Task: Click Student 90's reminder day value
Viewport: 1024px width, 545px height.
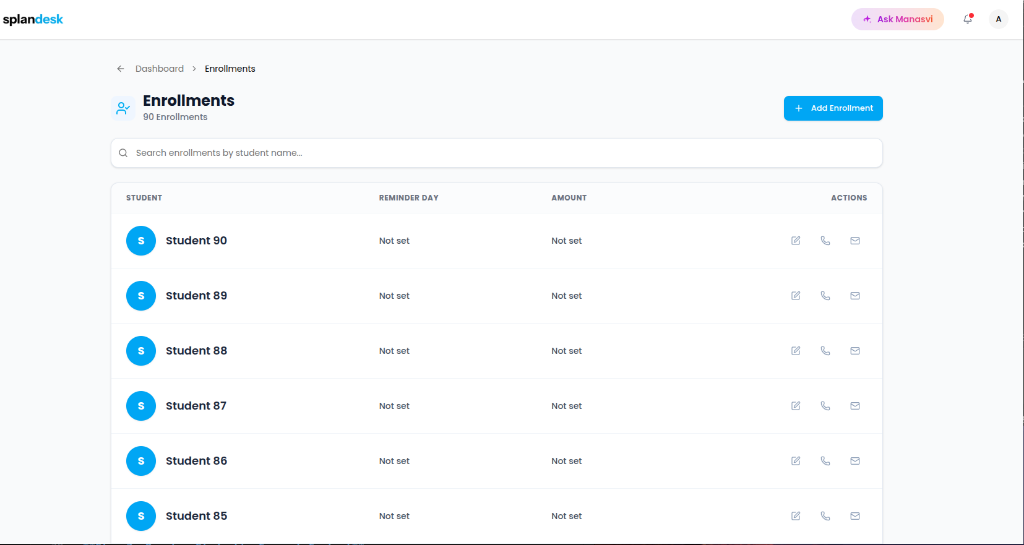Action: (394, 241)
